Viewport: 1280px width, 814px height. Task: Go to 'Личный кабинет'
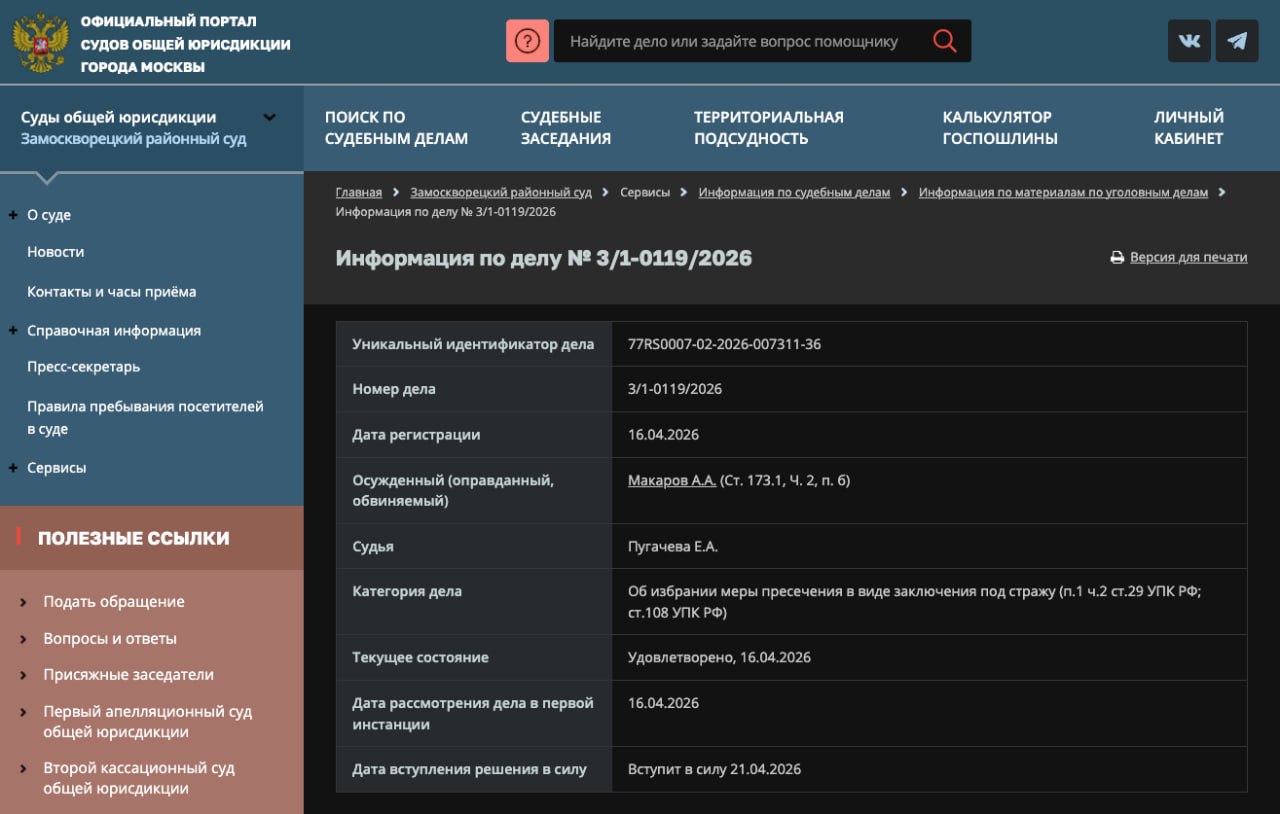tap(1188, 128)
